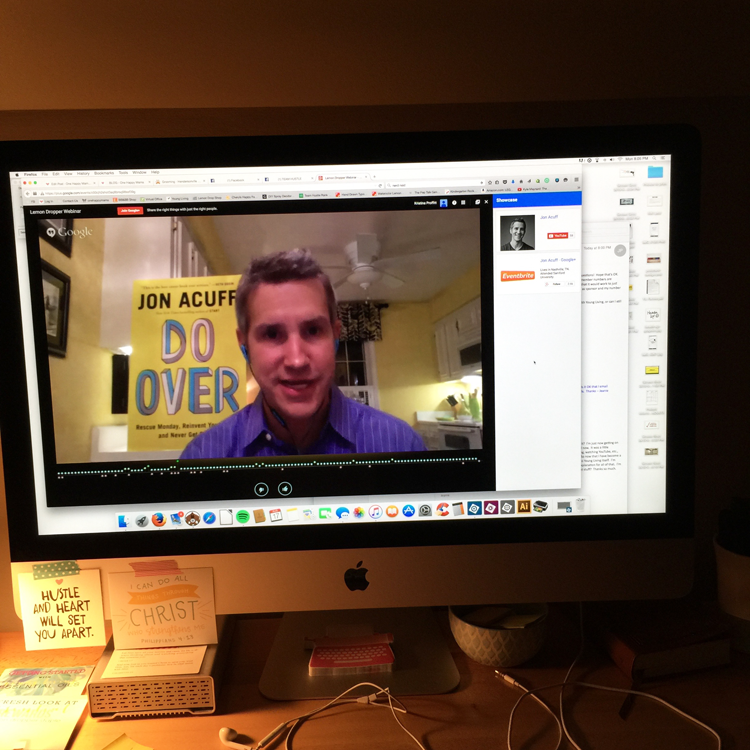Viewport: 750px width, 750px height.
Task: Switch to the Lemon Dropper Webinar tab
Action: click(342, 178)
